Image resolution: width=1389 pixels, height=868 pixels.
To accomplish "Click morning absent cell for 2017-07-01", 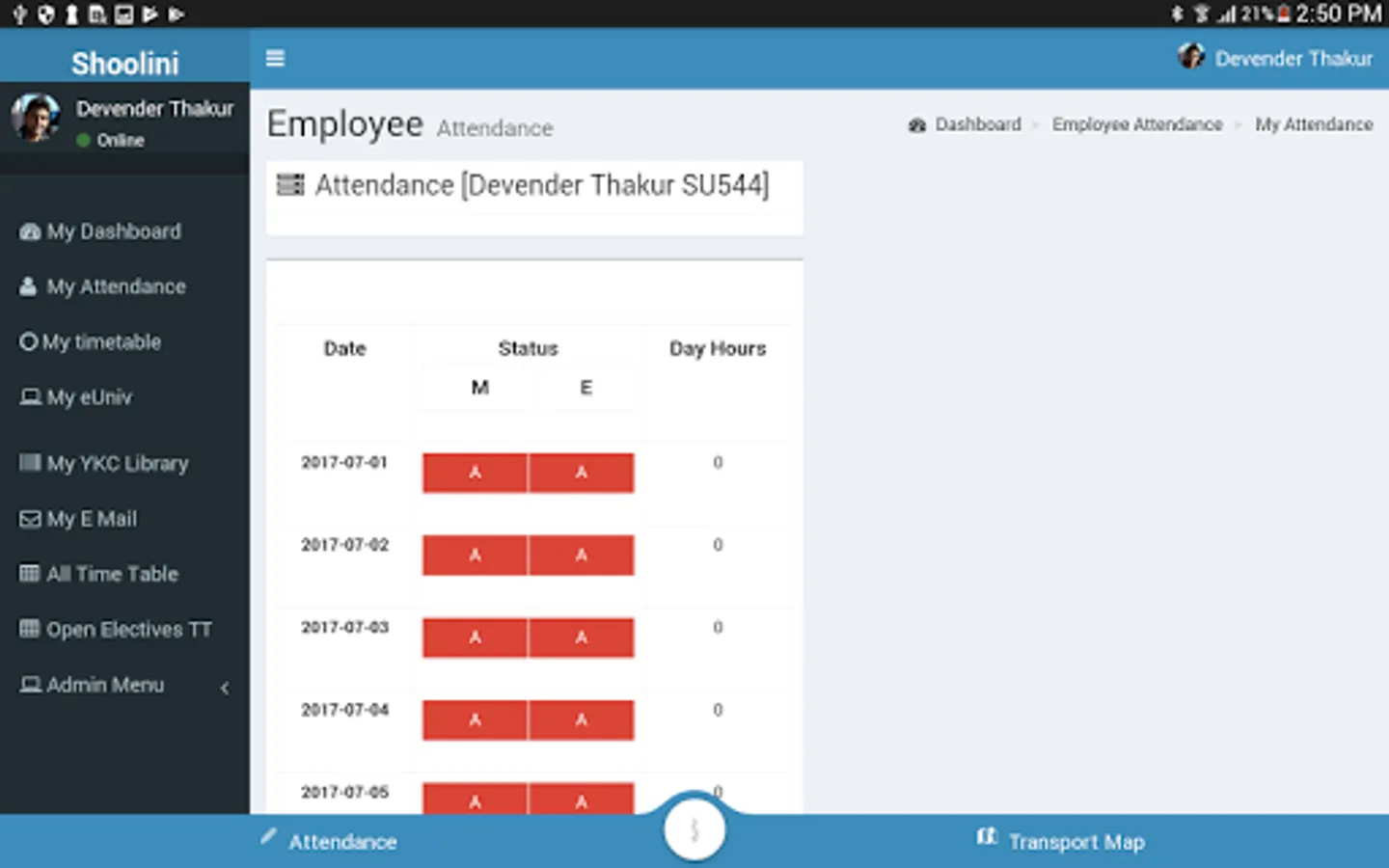I will (476, 473).
